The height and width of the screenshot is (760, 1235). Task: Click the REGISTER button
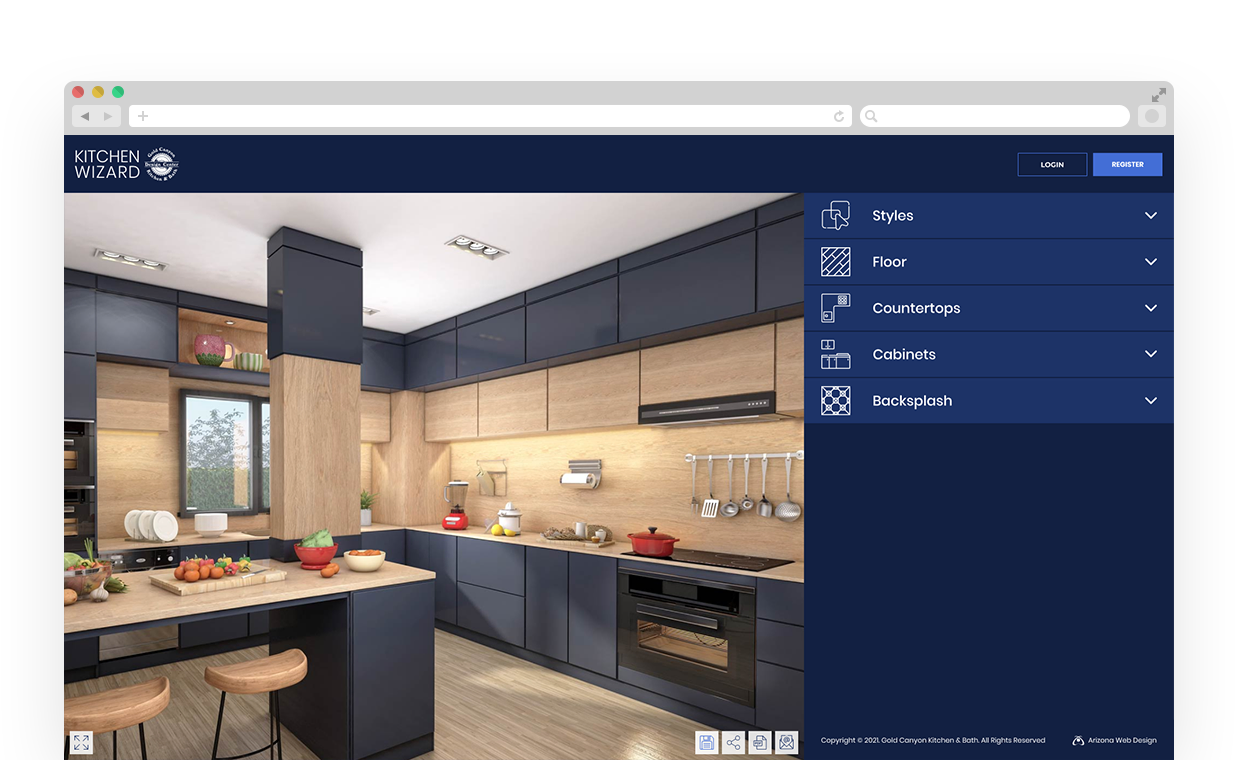pos(1127,165)
